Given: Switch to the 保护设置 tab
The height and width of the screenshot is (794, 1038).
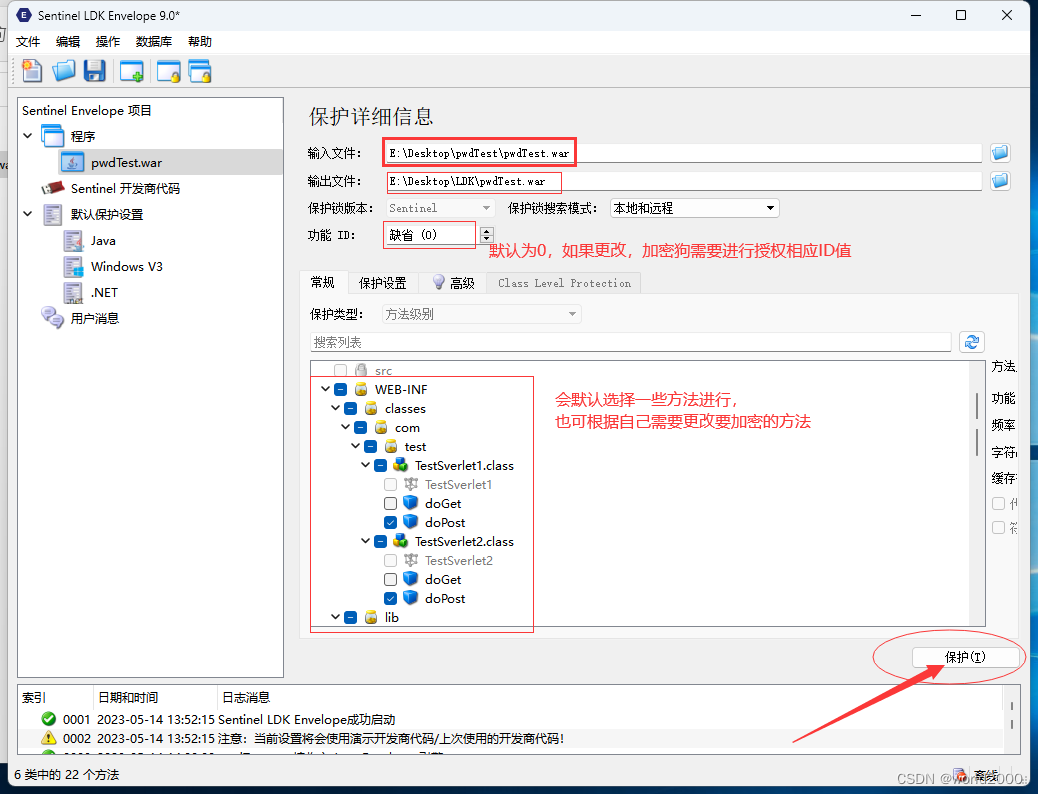Looking at the screenshot, I should click(383, 283).
